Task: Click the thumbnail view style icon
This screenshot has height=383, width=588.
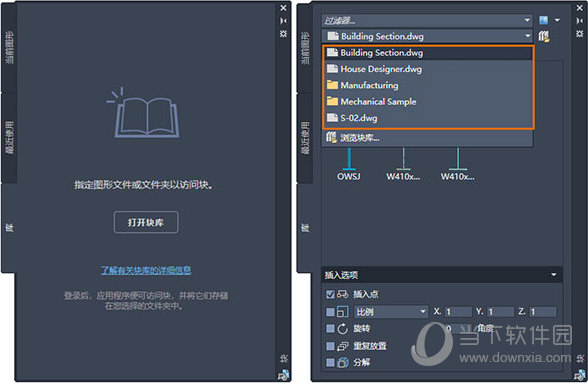Action: [543, 20]
